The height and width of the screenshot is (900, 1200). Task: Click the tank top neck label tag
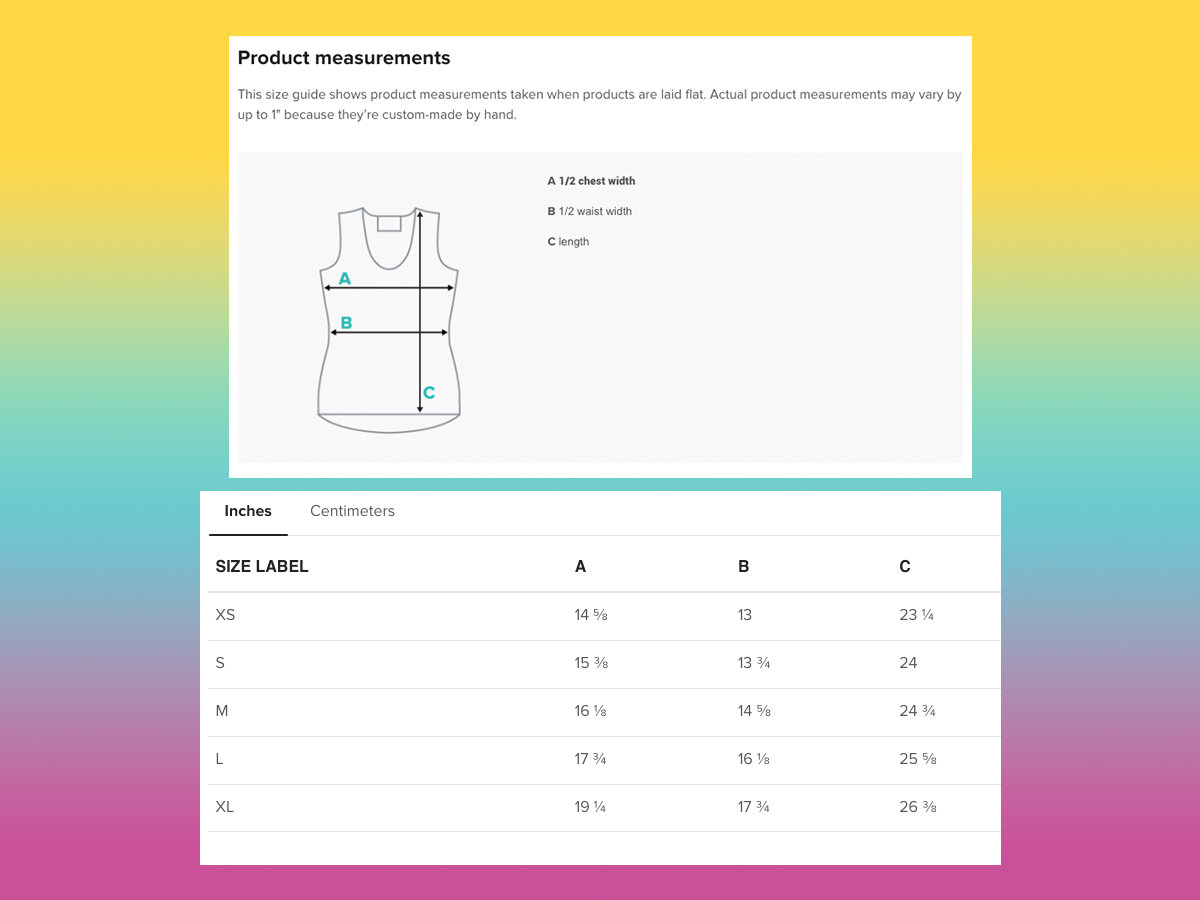(389, 223)
